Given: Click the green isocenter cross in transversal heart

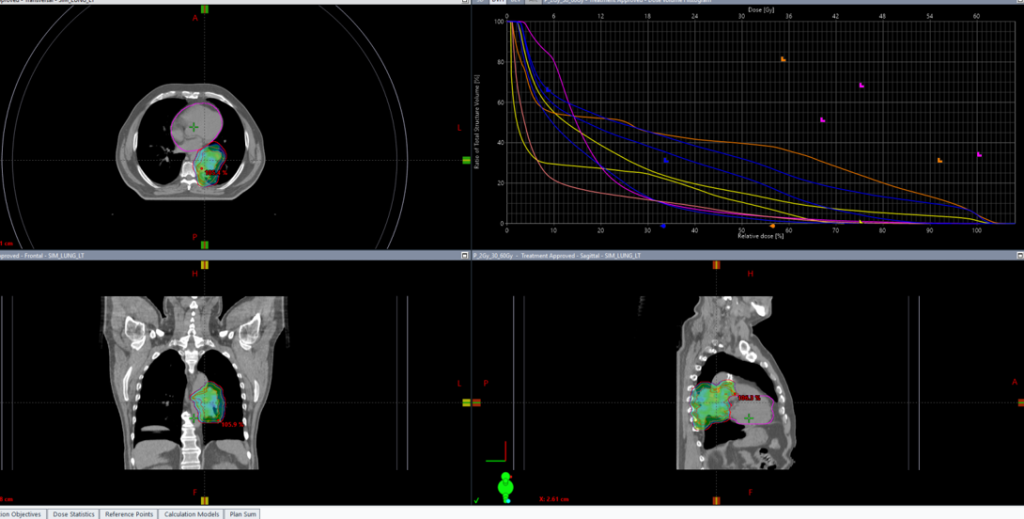Looking at the screenshot, I should (193, 127).
